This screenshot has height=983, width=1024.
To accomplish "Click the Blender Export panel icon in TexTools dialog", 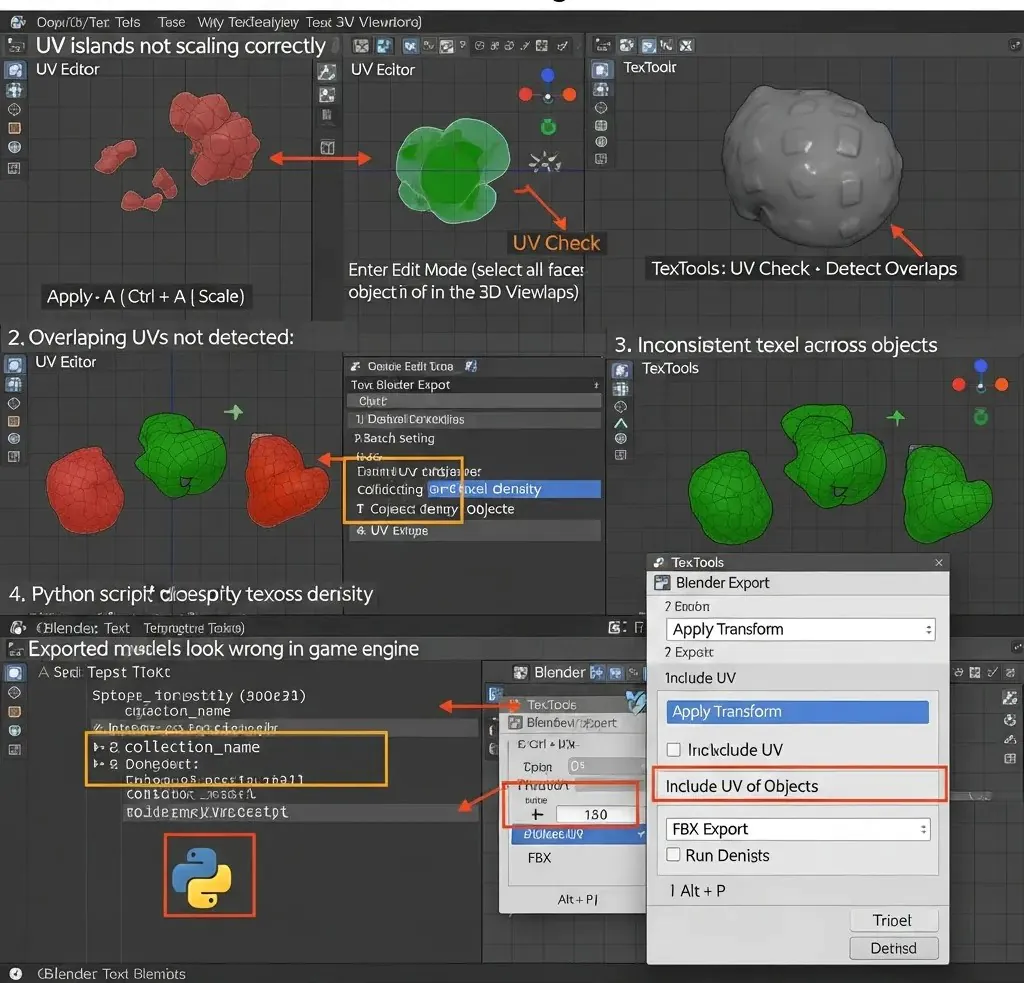I will pyautogui.click(x=661, y=583).
